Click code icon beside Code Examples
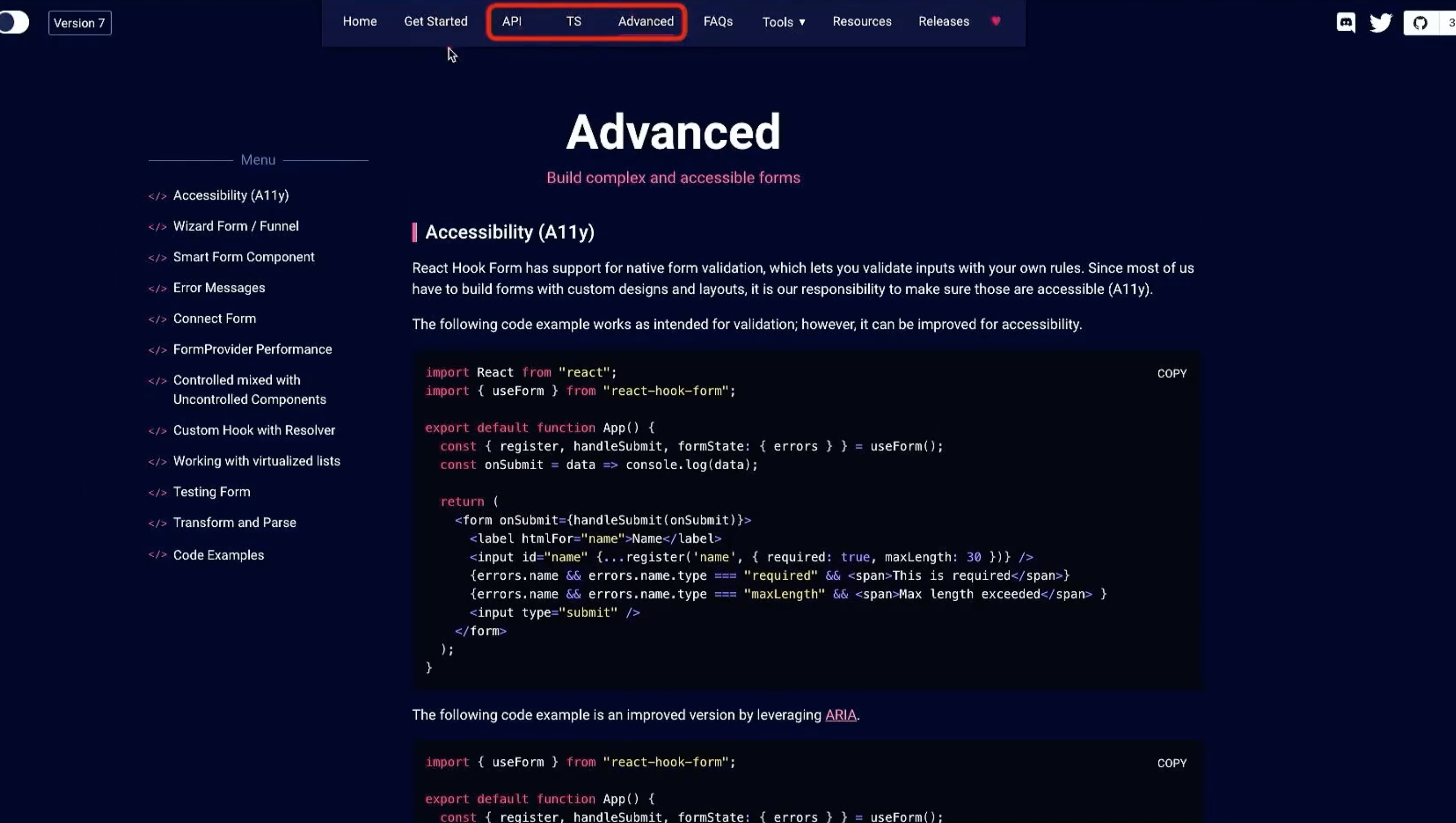Viewport: 1456px width, 823px height. 157,555
